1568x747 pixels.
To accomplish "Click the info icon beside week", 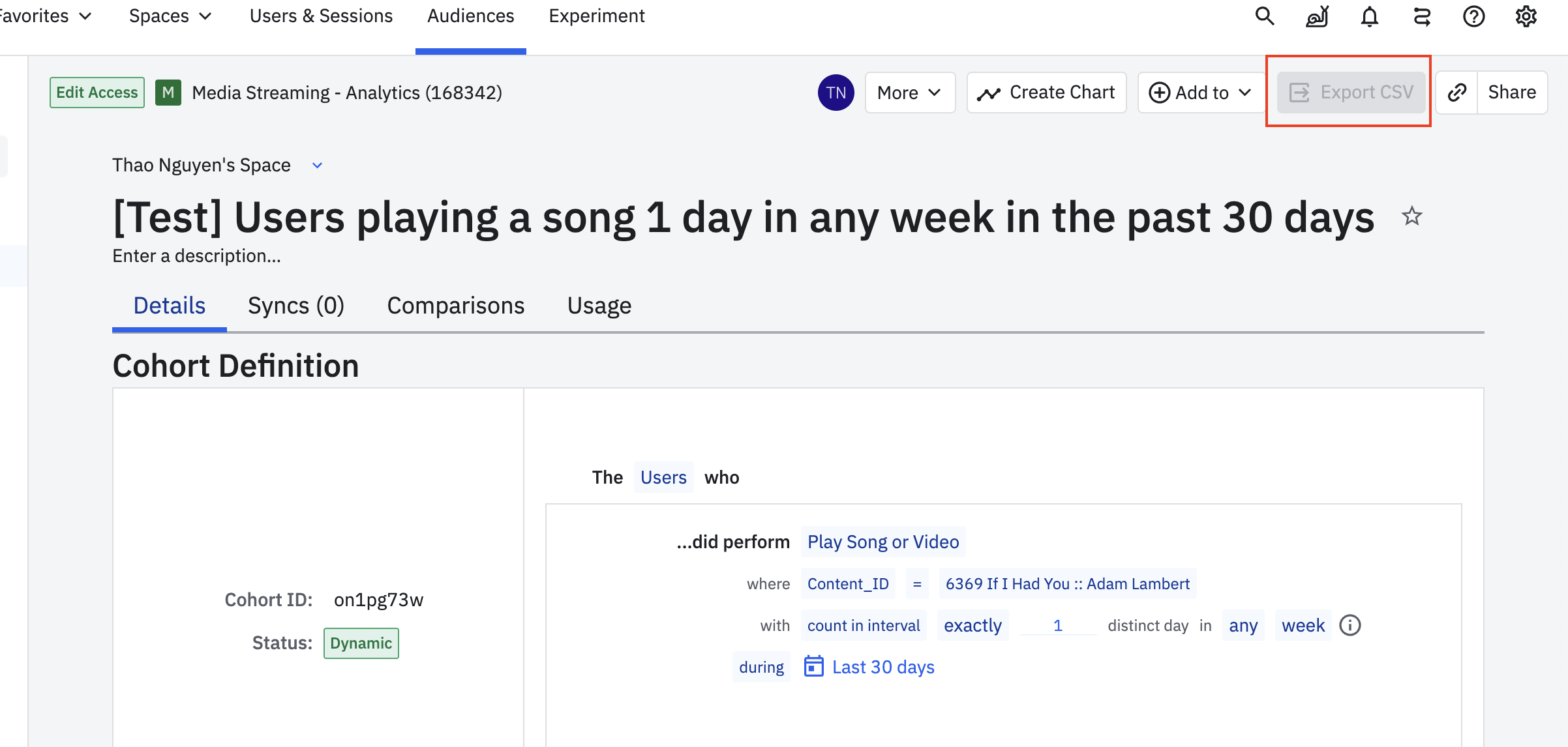I will coord(1349,626).
